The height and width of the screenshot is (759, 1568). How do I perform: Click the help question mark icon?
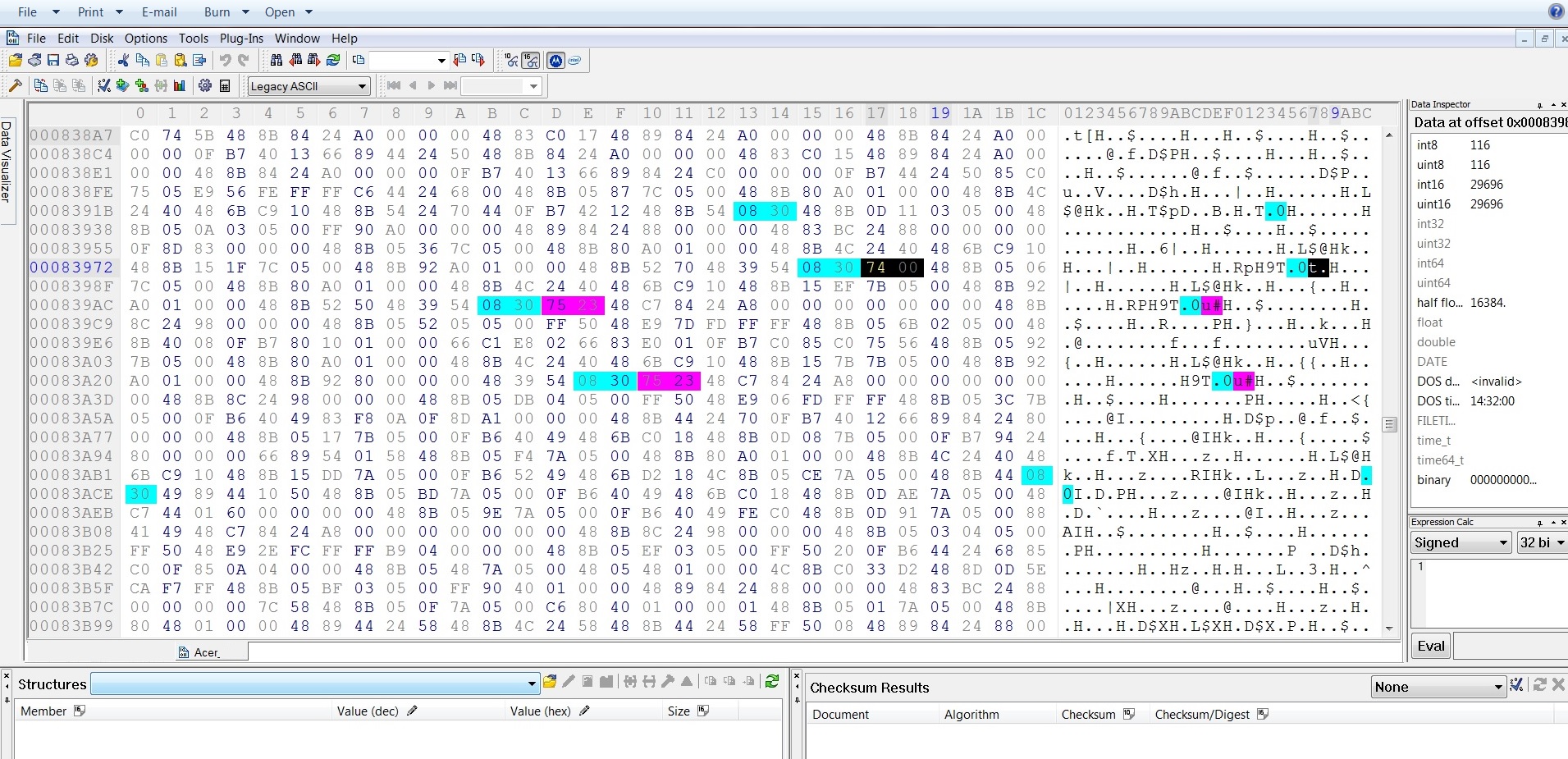(1557, 11)
